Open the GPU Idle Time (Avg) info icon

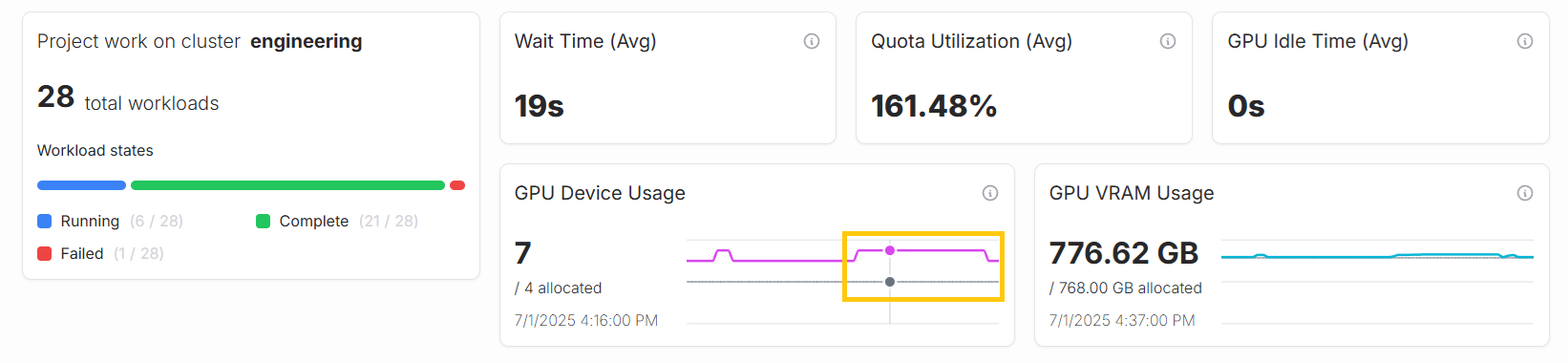point(1525,41)
